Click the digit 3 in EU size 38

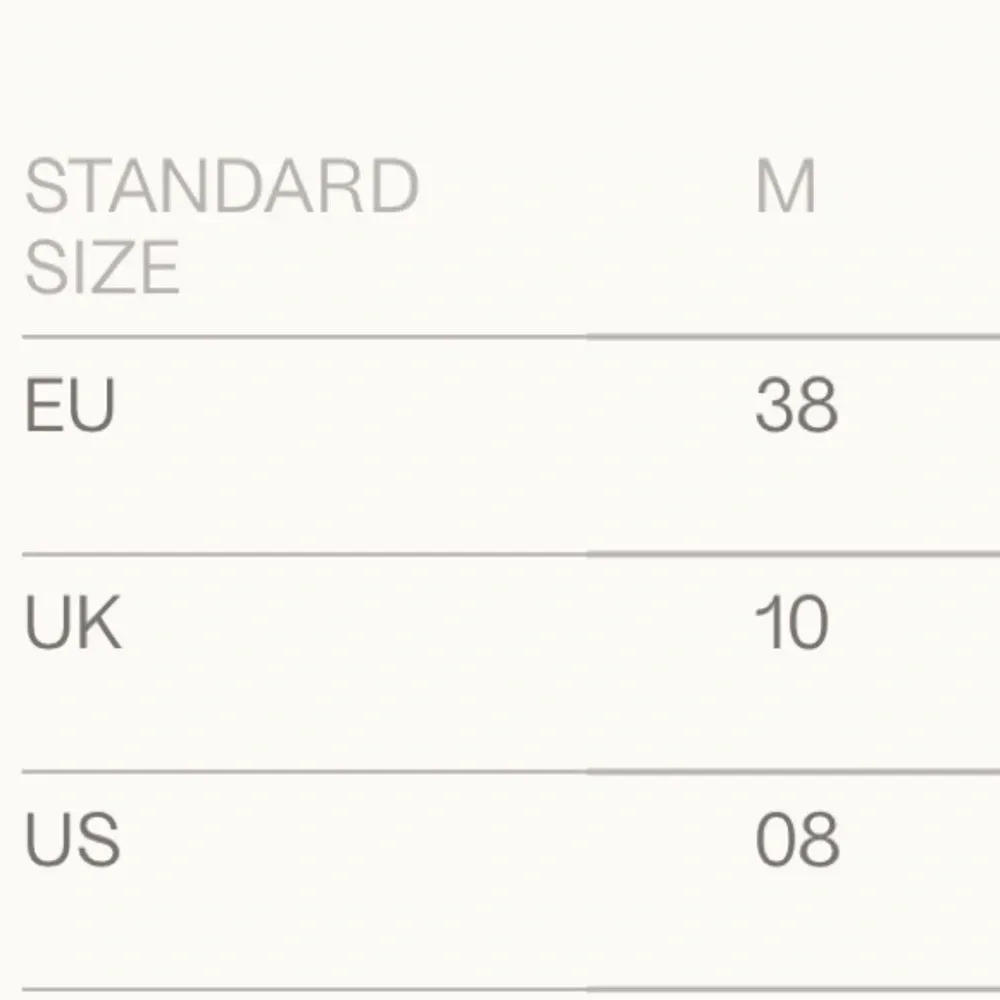(775, 405)
